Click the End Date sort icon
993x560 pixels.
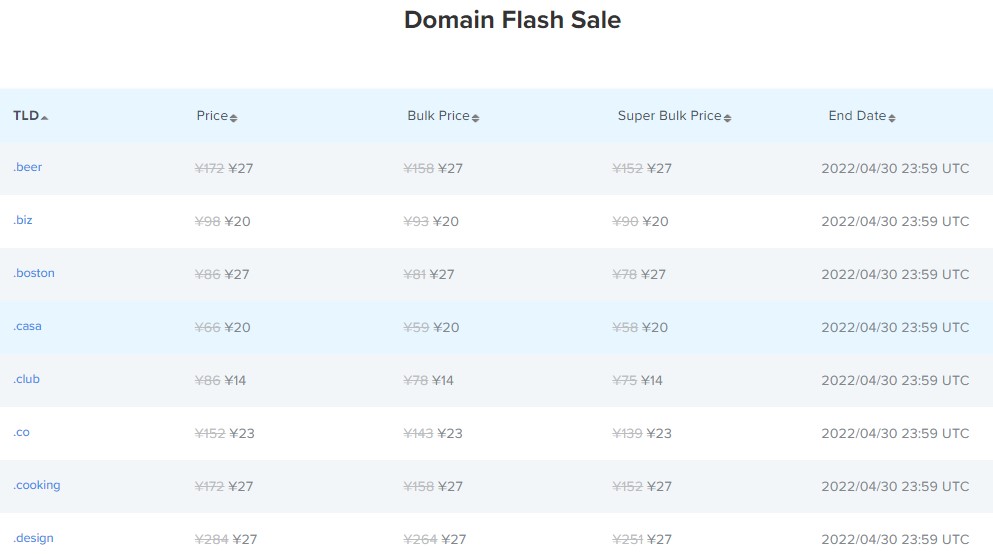892,118
